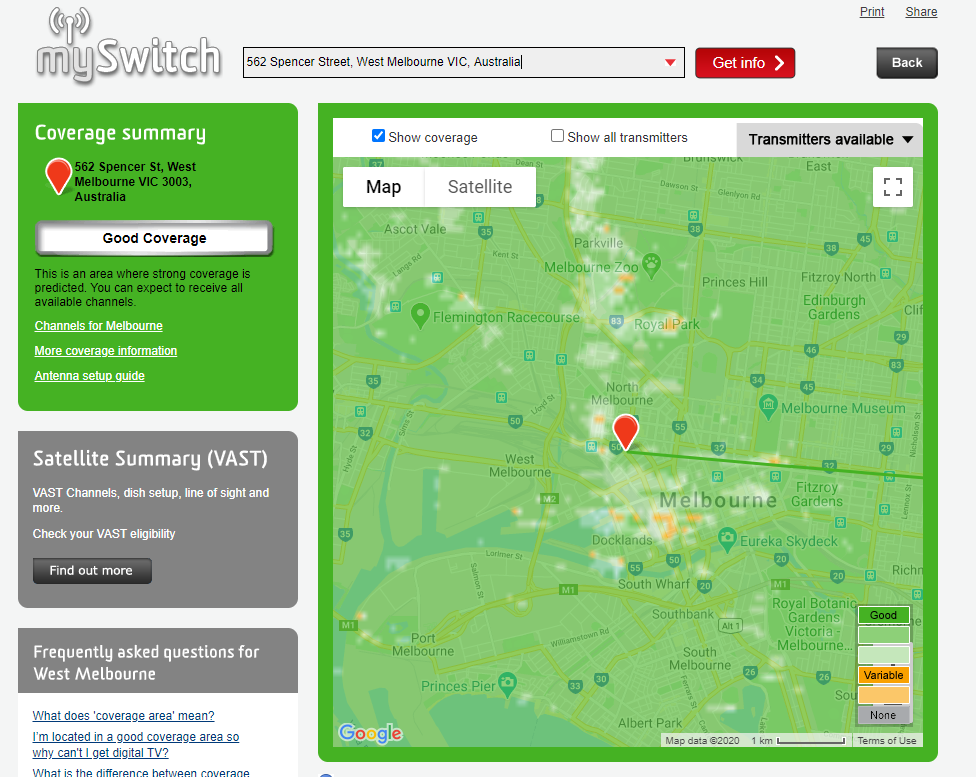Open the More coverage information link
The width and height of the screenshot is (976, 777).
pyautogui.click(x=106, y=351)
